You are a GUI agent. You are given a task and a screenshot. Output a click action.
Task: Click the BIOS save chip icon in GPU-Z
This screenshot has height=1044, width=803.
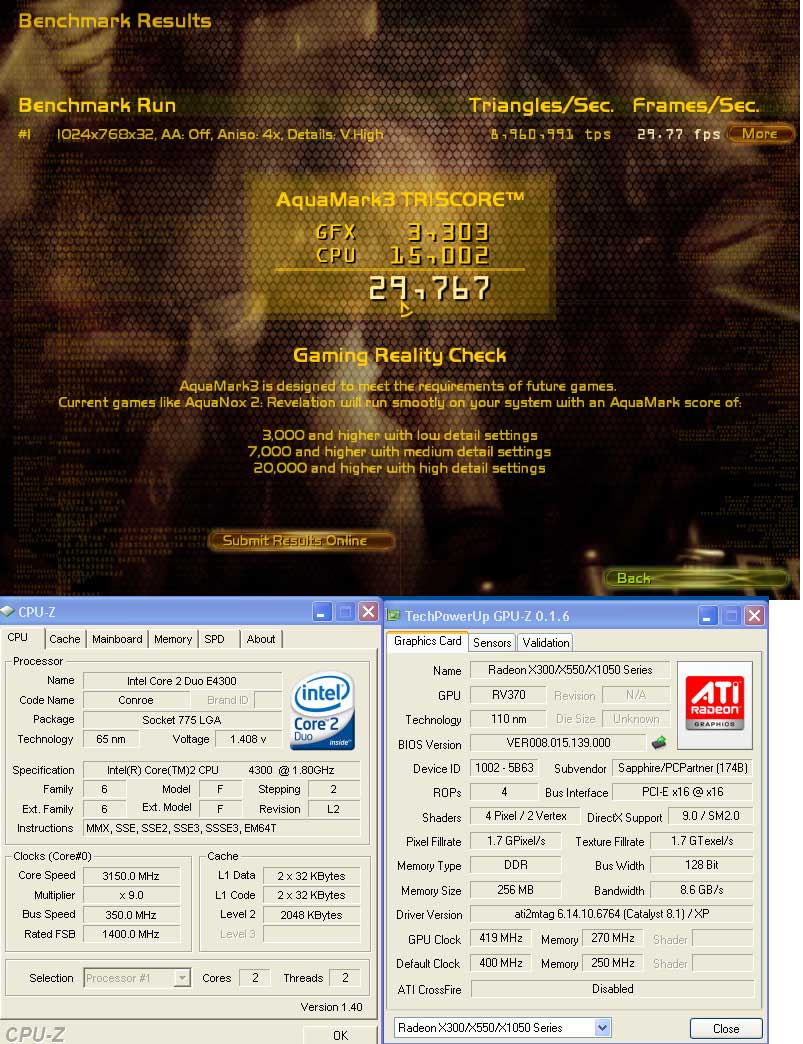point(658,742)
